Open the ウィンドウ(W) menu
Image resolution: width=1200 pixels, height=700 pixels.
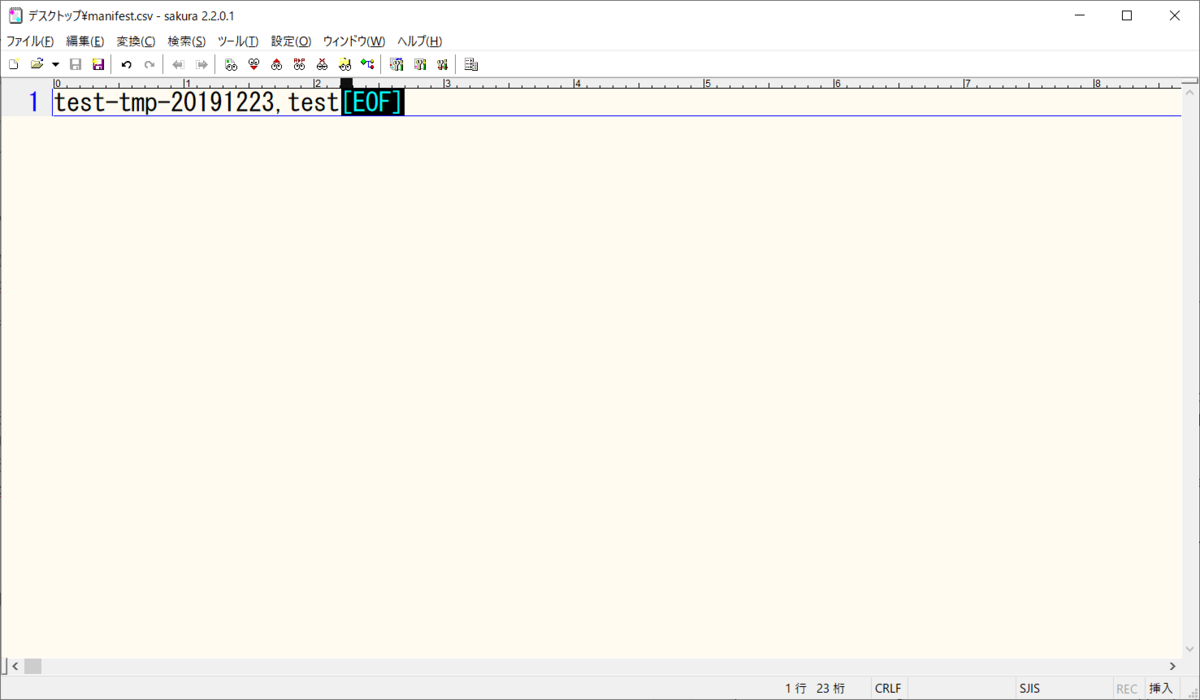354,41
